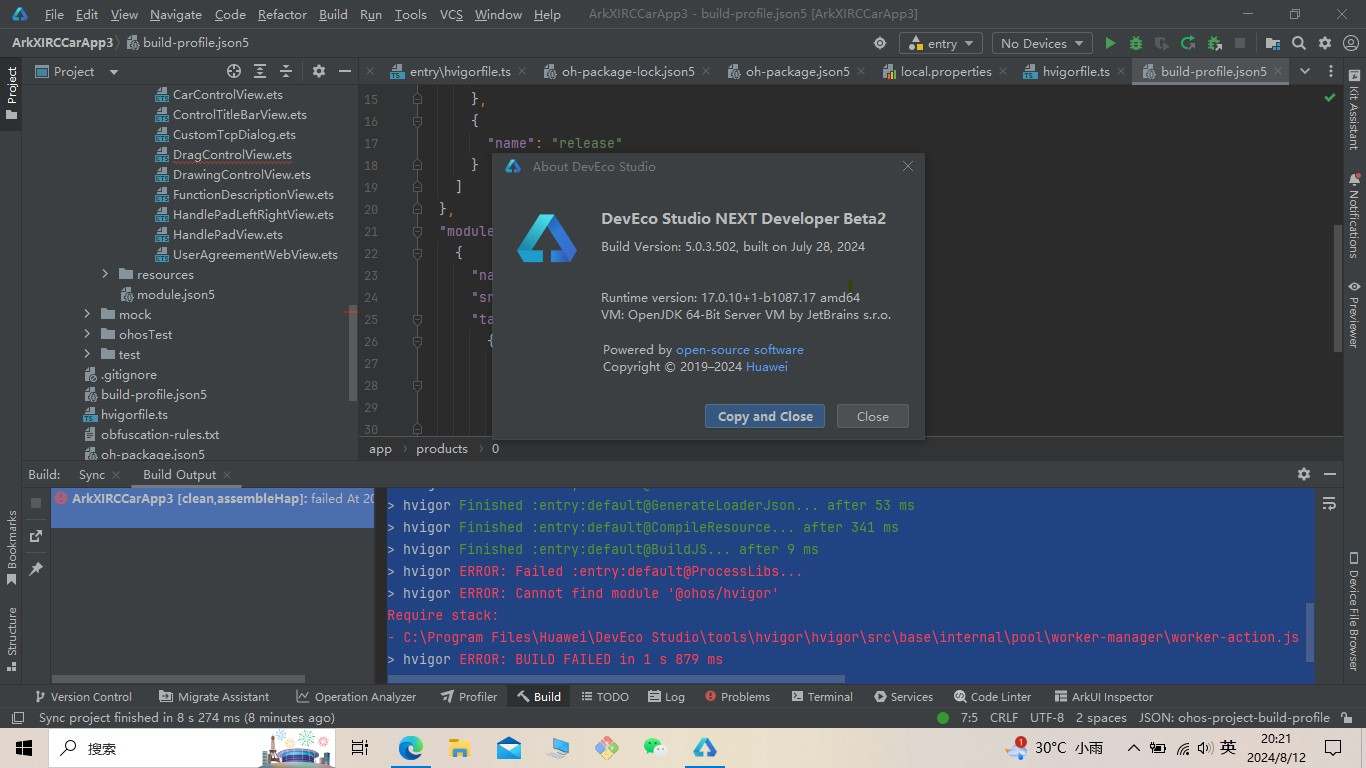Open IDE settings gear in main toolbar
This screenshot has height=768, width=1366.
pyautogui.click(x=1325, y=43)
